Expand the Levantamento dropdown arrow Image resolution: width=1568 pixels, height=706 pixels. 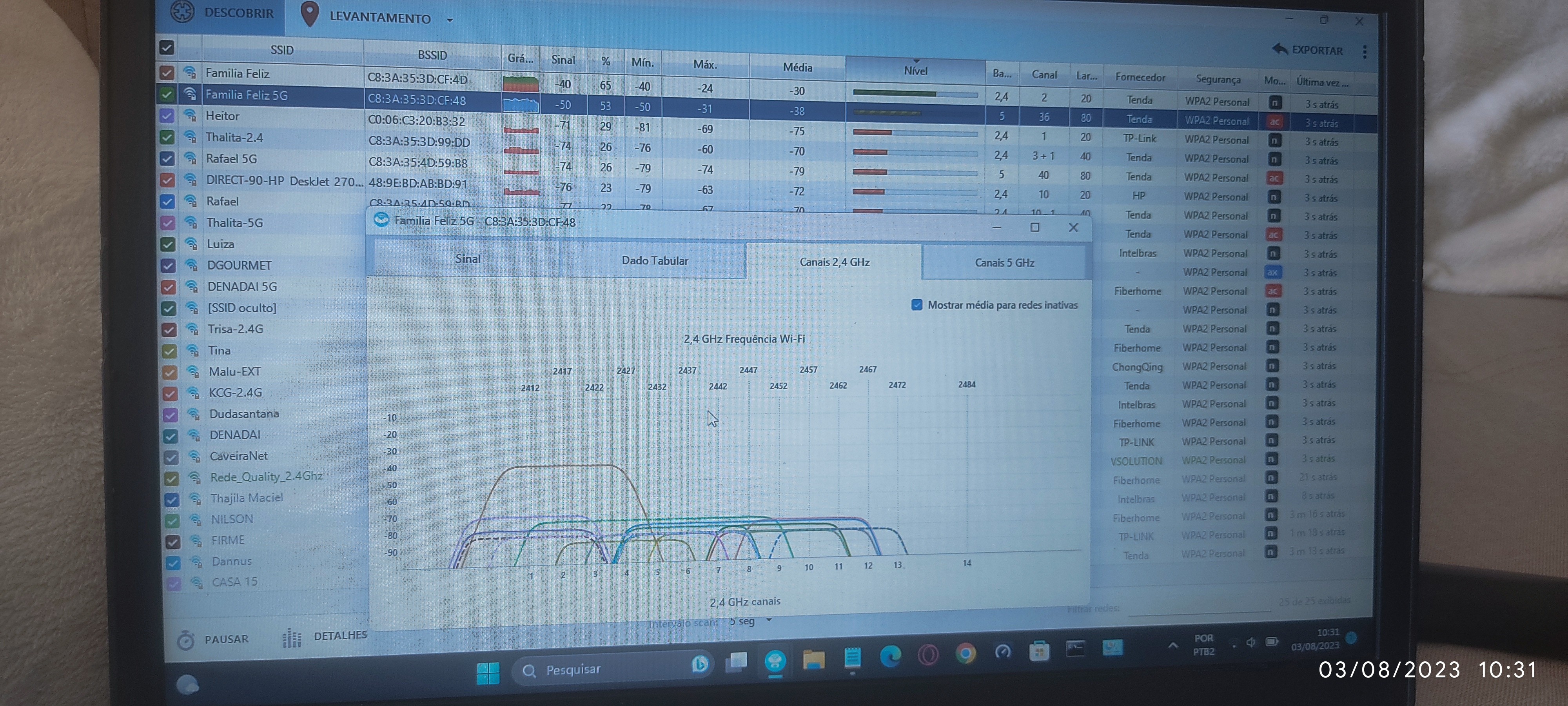click(x=450, y=20)
